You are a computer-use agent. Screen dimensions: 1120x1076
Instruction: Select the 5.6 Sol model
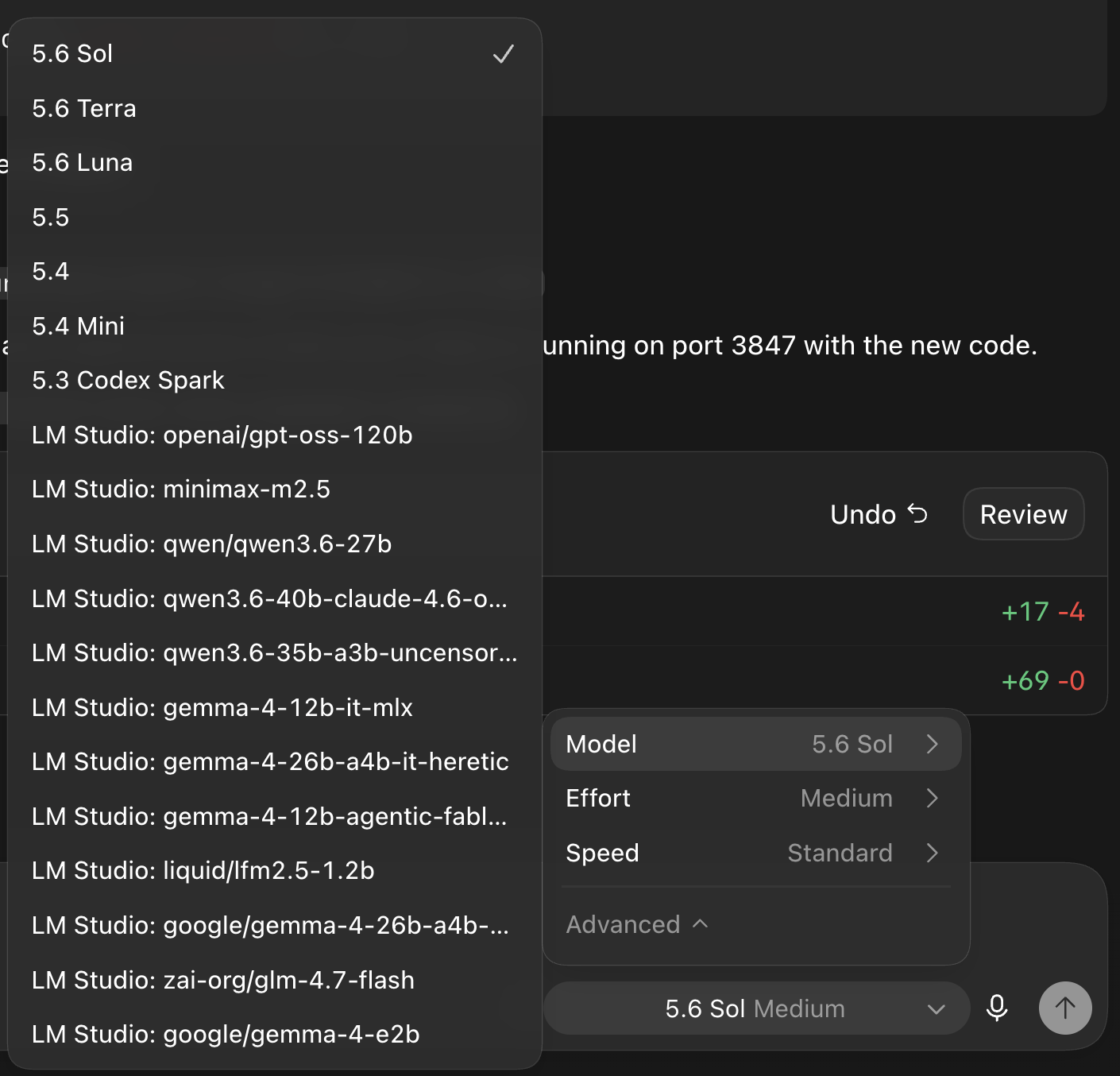point(274,54)
